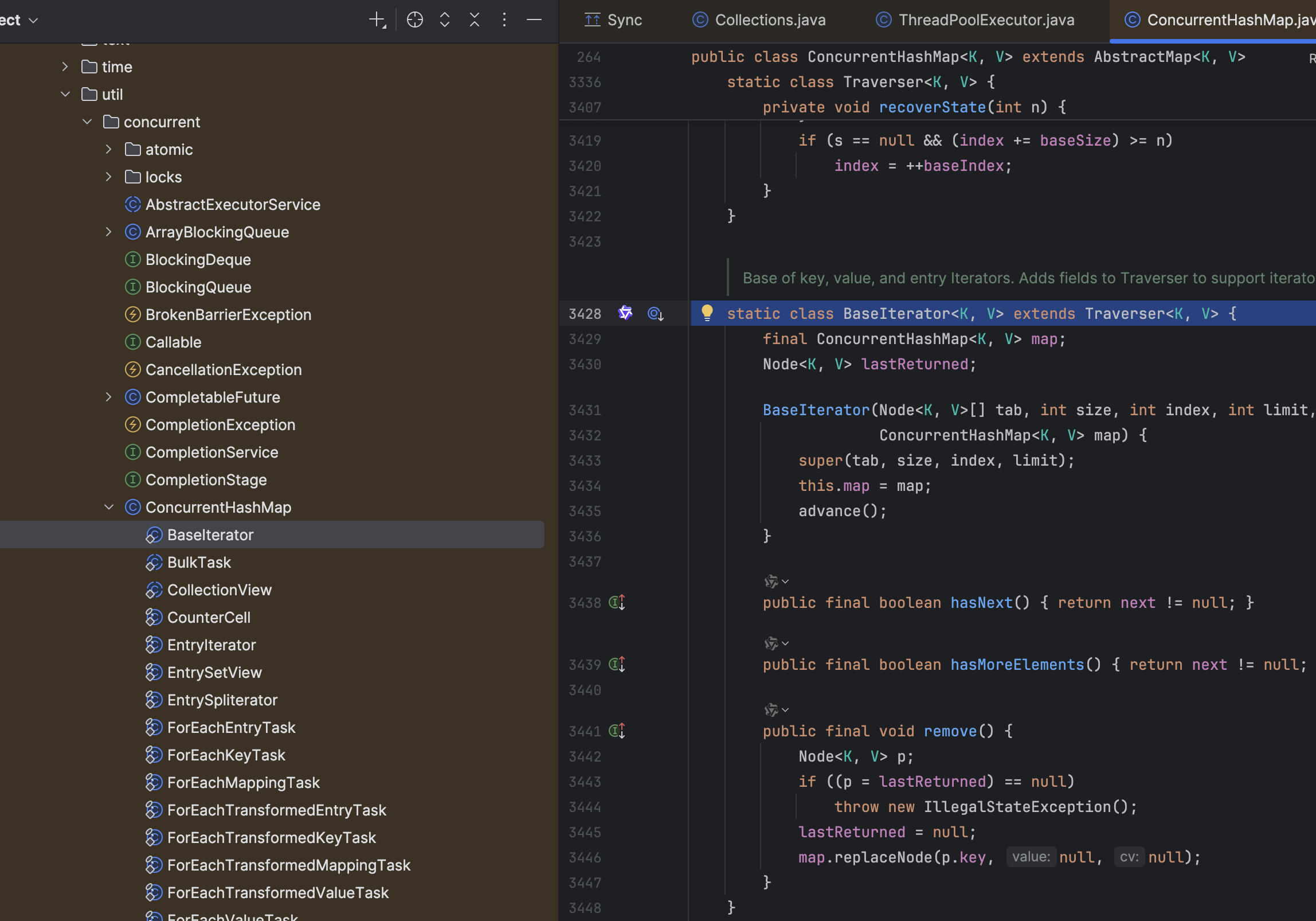
Task: Select EntryIterator in the project tree
Action: tap(211, 645)
